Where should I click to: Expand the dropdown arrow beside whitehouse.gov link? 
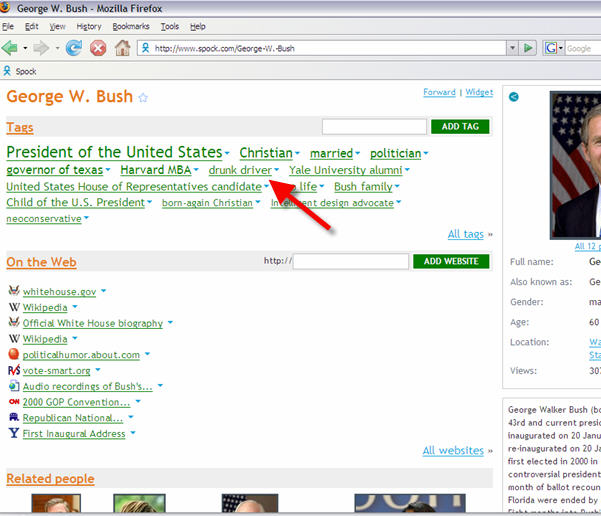103,291
